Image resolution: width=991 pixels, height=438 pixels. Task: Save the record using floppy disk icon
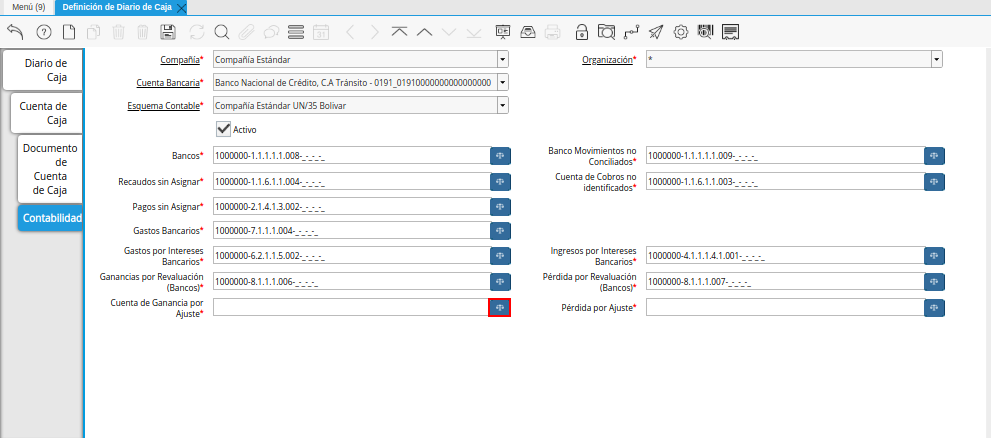(168, 32)
